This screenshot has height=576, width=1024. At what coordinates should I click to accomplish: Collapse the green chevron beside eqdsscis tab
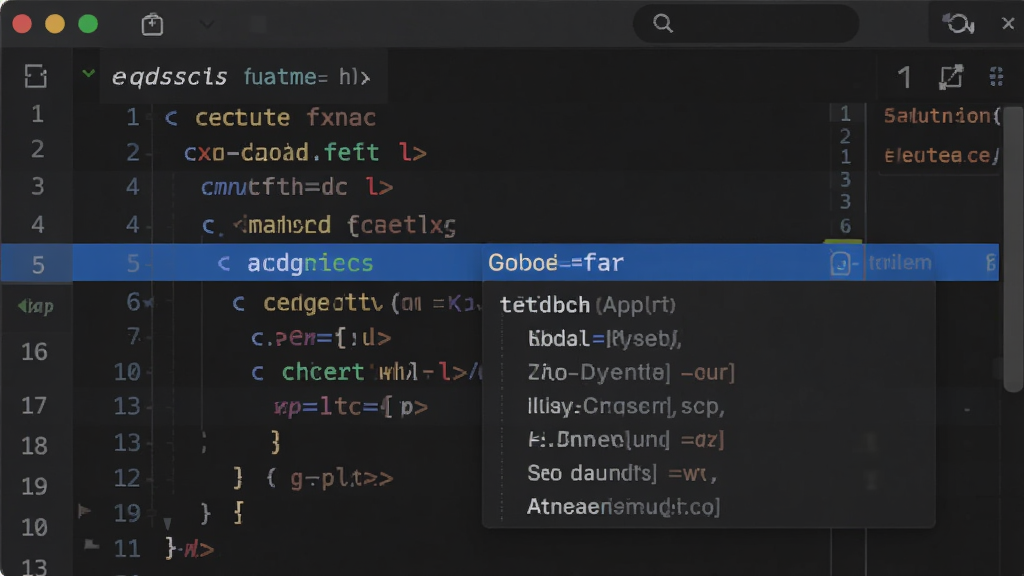coord(88,73)
